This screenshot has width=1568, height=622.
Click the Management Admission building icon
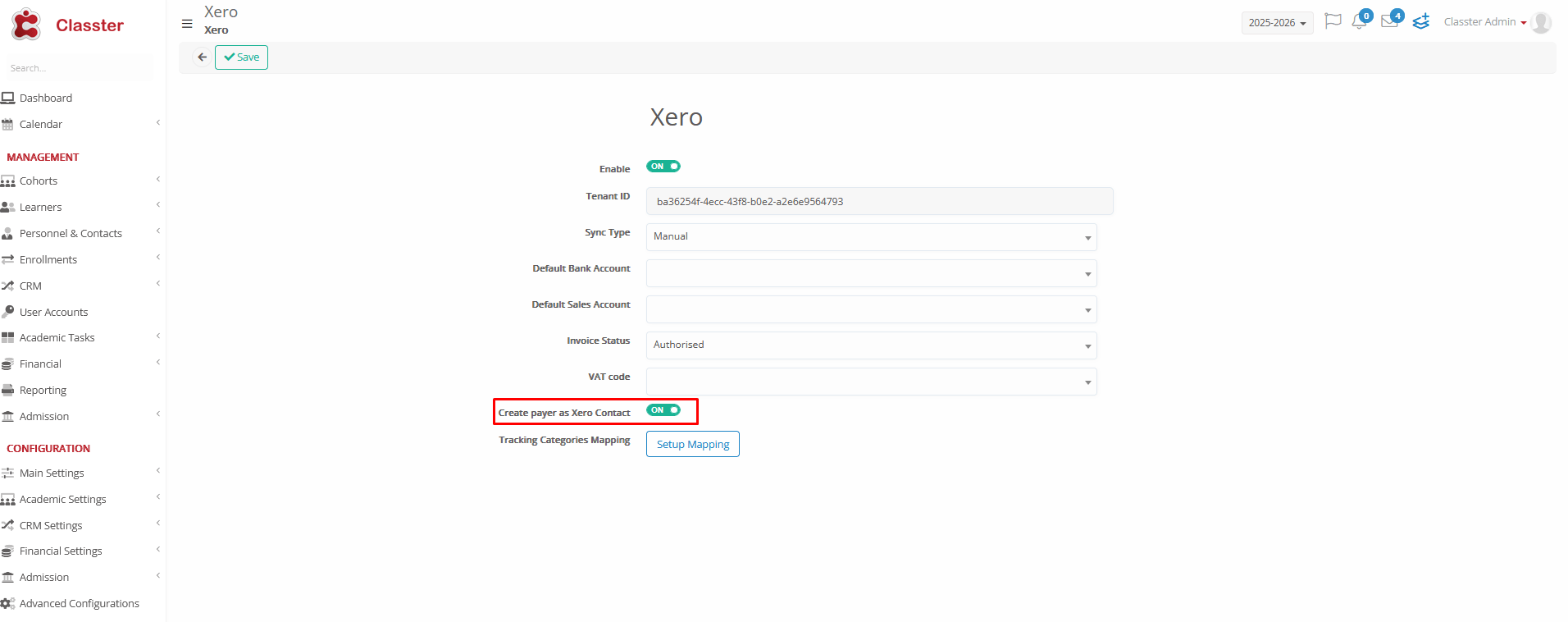coord(8,416)
